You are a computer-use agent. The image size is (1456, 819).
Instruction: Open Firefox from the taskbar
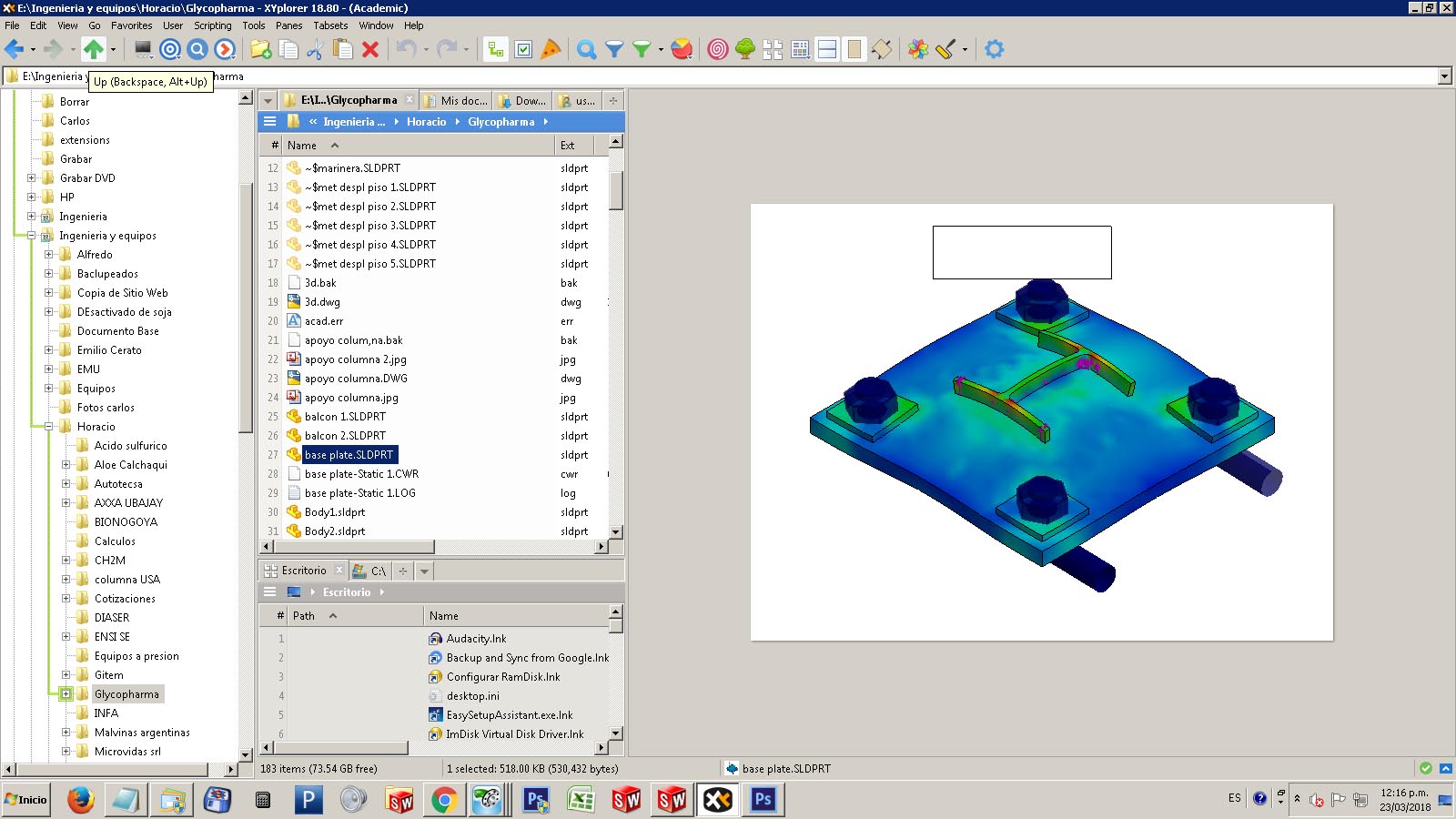(81, 800)
